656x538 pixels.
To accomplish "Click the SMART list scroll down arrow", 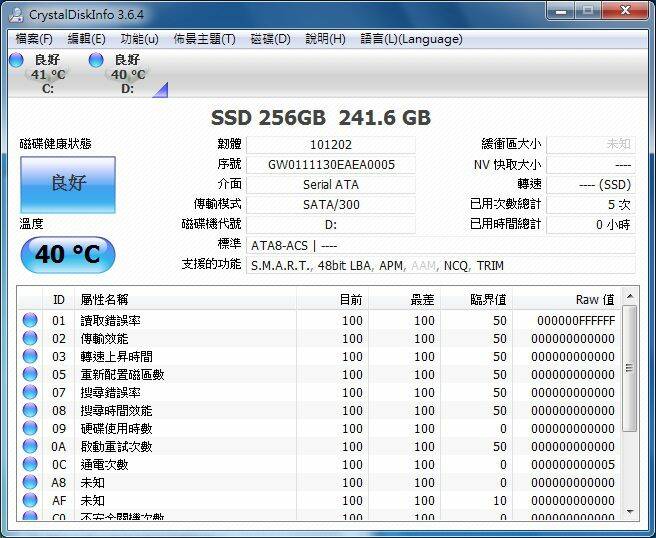I will [630, 512].
